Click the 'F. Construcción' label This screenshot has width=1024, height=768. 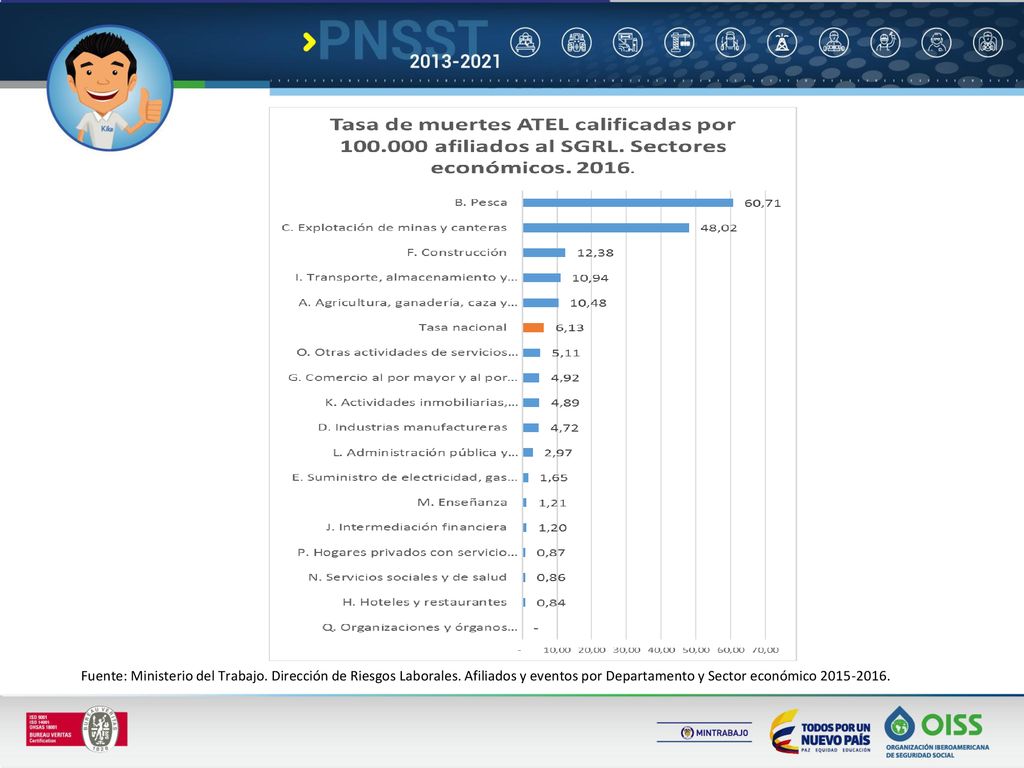456,252
